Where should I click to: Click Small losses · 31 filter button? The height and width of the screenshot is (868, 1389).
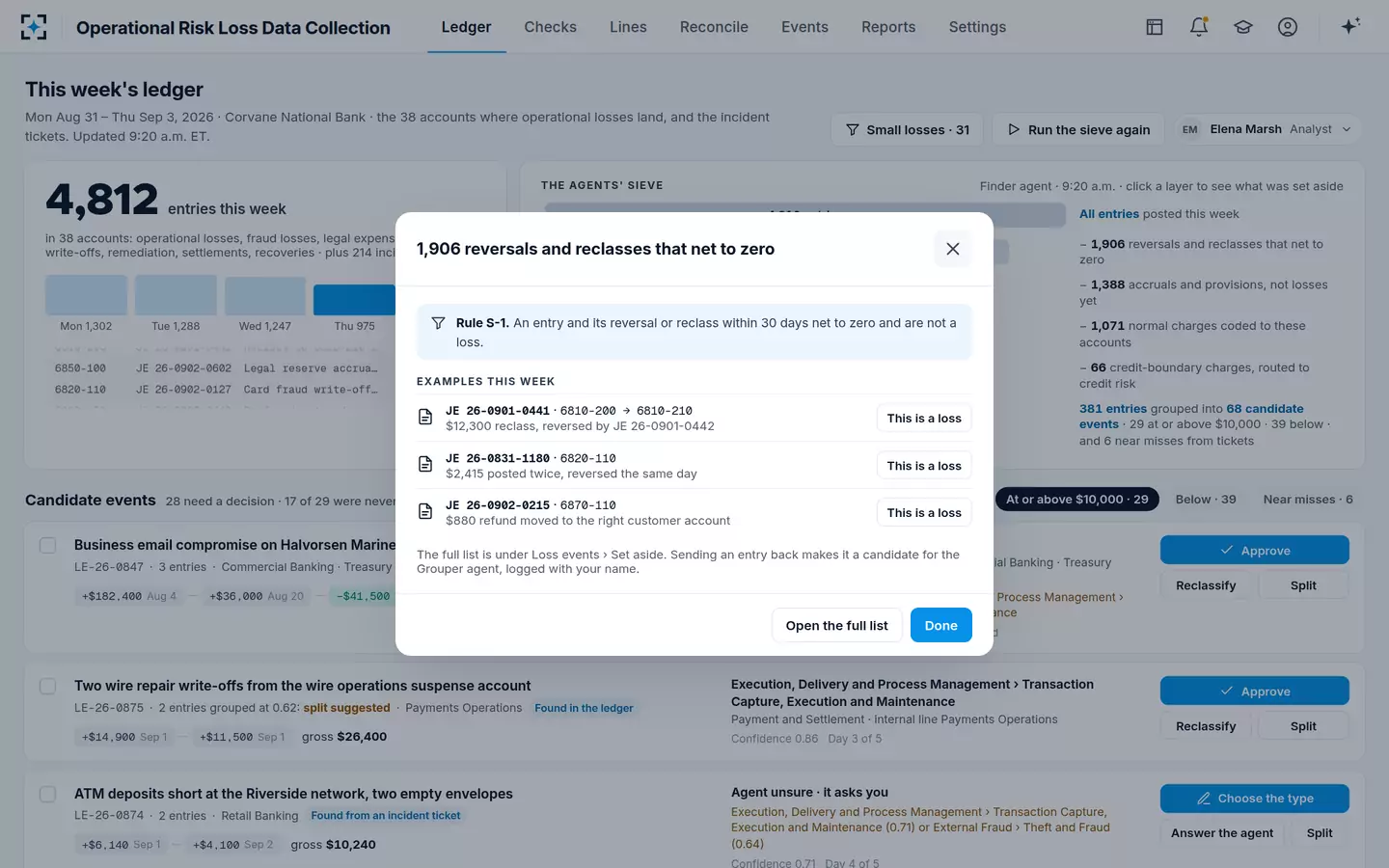point(907,129)
